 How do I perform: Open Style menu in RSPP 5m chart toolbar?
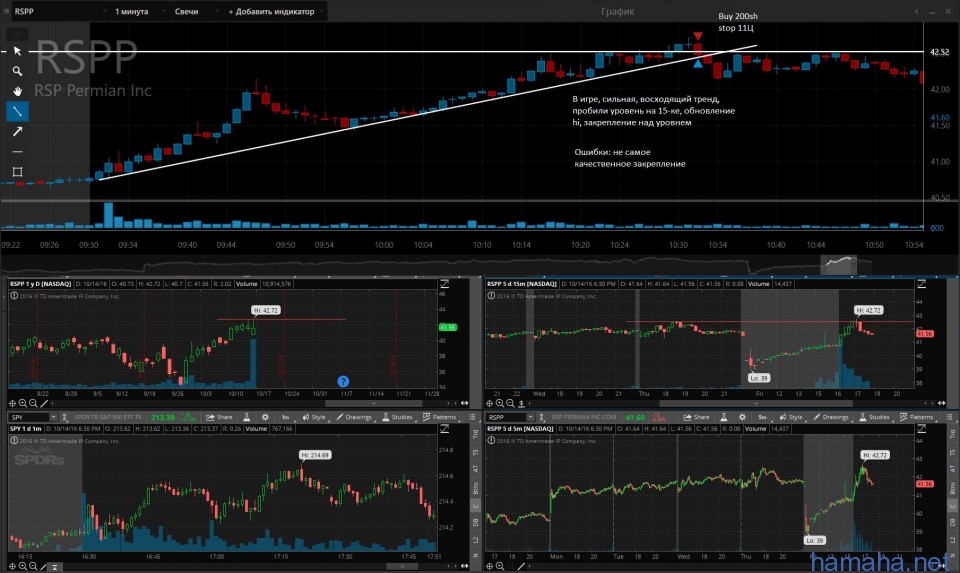[791, 417]
